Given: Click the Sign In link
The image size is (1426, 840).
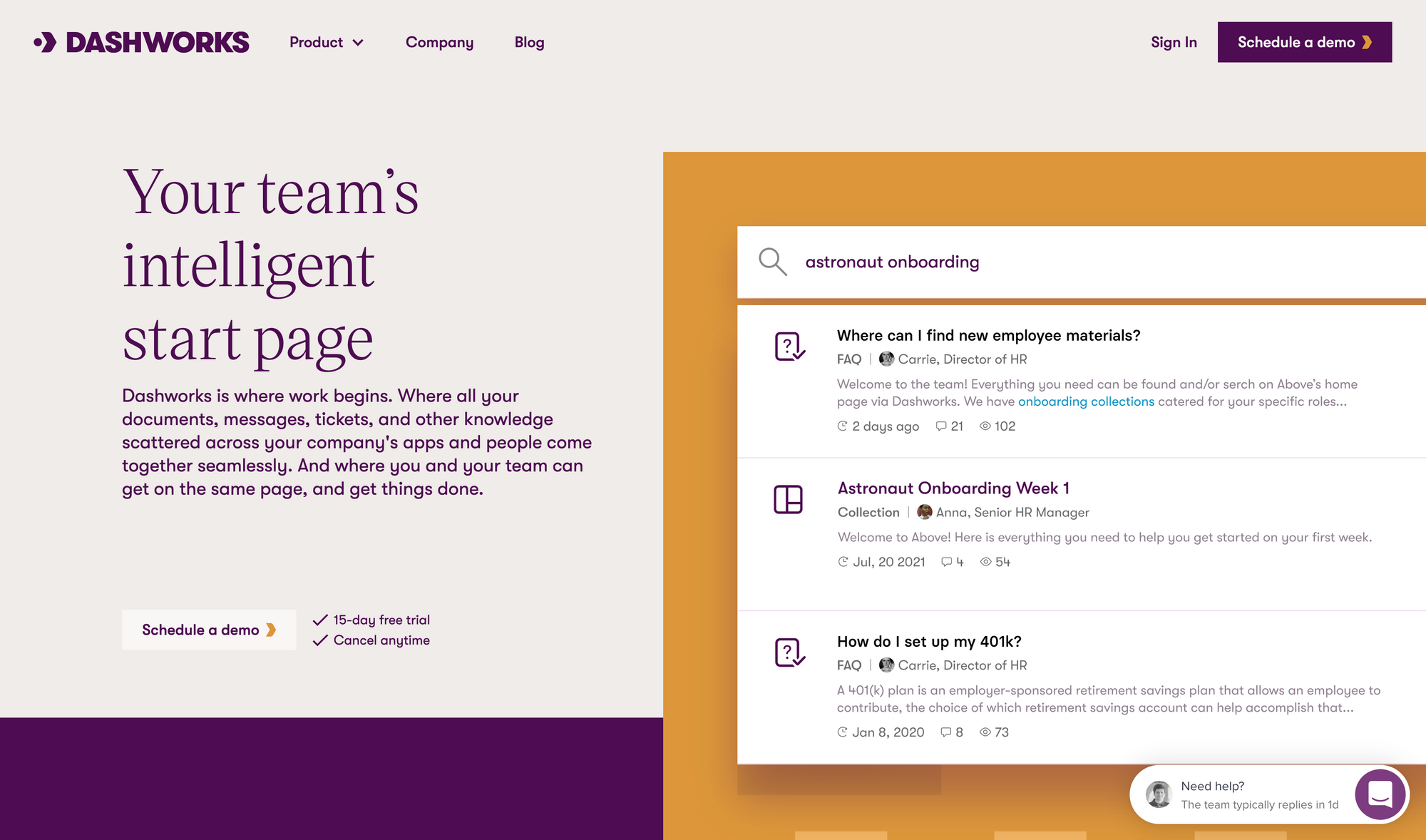Looking at the screenshot, I should click(x=1173, y=42).
